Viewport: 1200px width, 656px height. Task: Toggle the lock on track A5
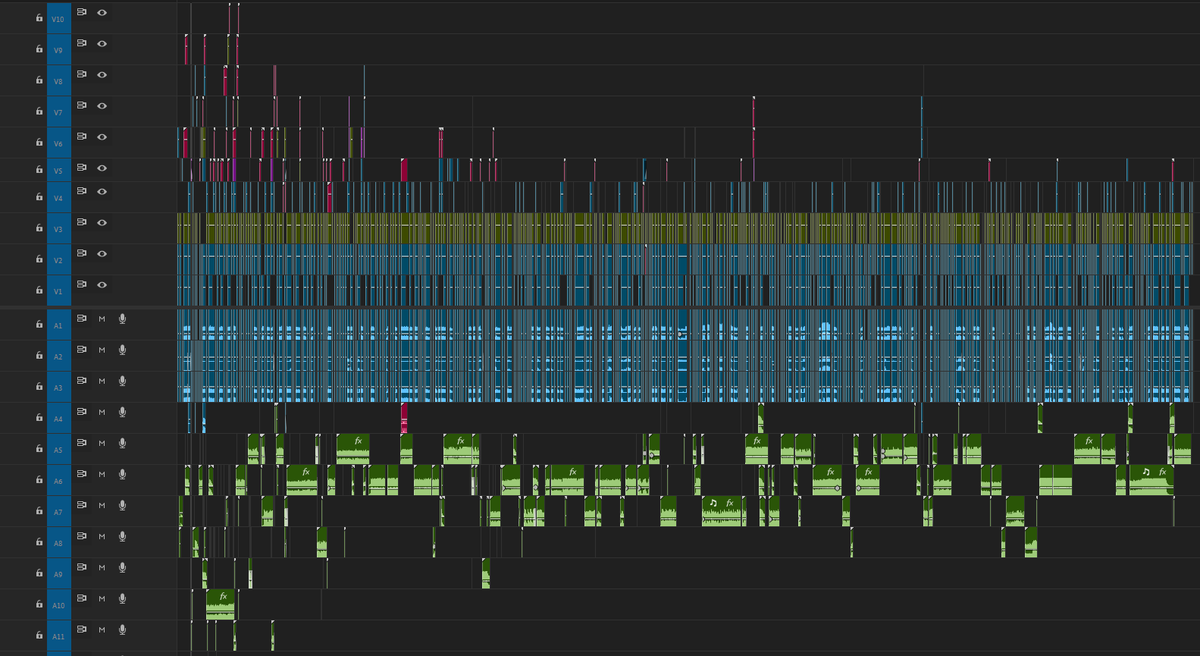pyautogui.click(x=38, y=449)
